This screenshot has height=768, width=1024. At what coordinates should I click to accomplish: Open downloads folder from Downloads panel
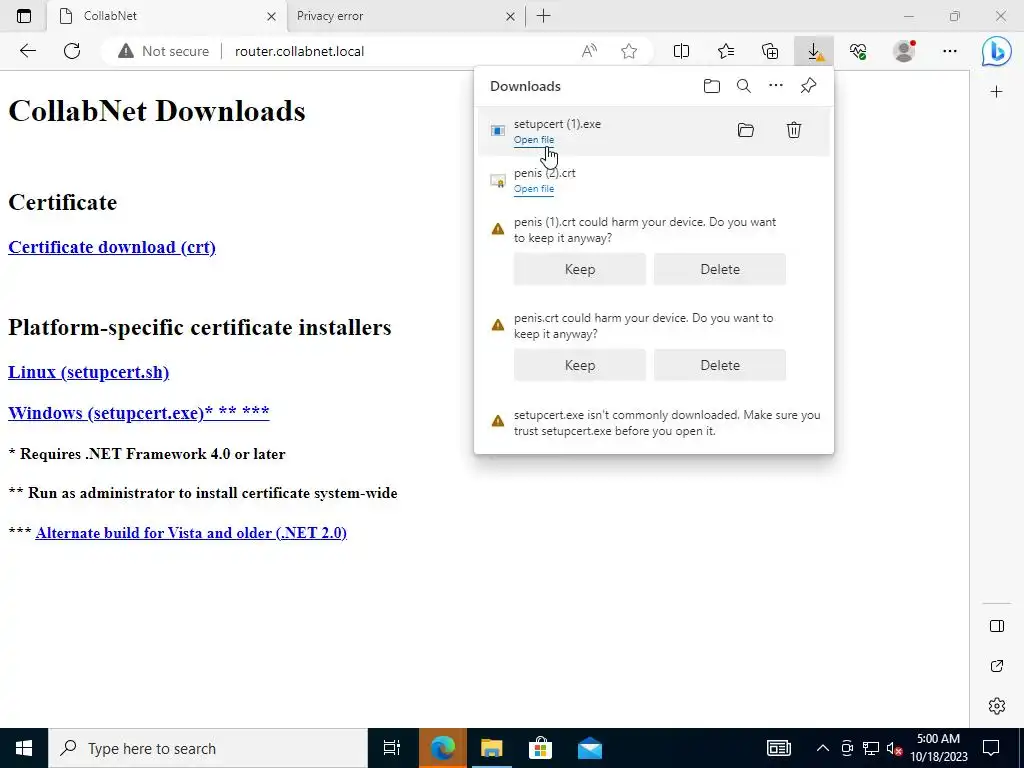[712, 86]
